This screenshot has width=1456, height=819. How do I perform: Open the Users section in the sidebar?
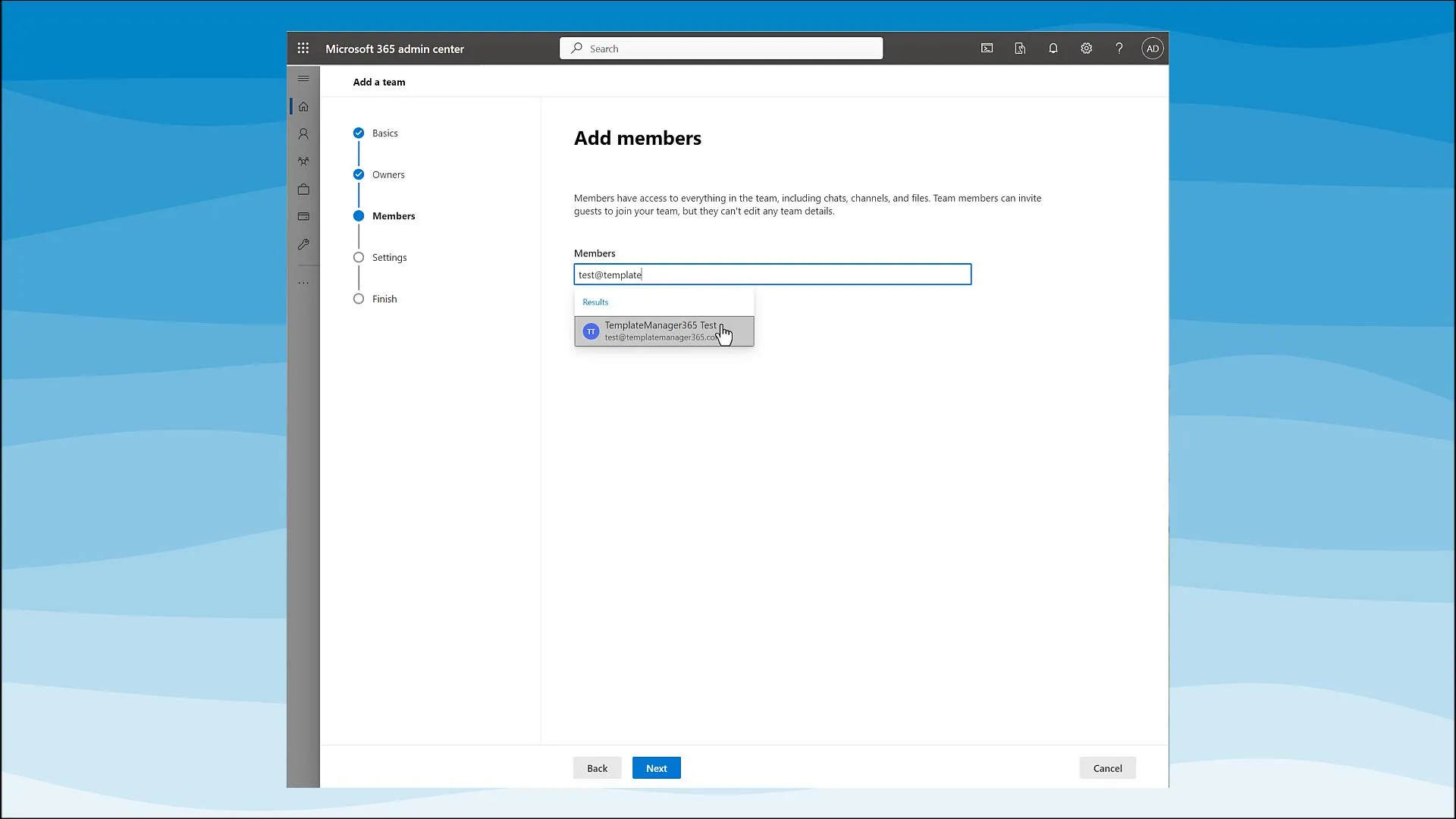coord(303,134)
